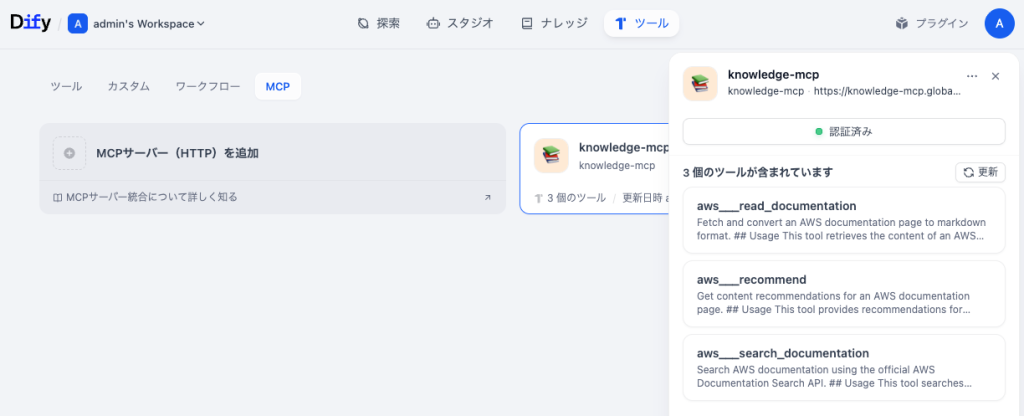Click the 3 個のツール count on card

570,198
